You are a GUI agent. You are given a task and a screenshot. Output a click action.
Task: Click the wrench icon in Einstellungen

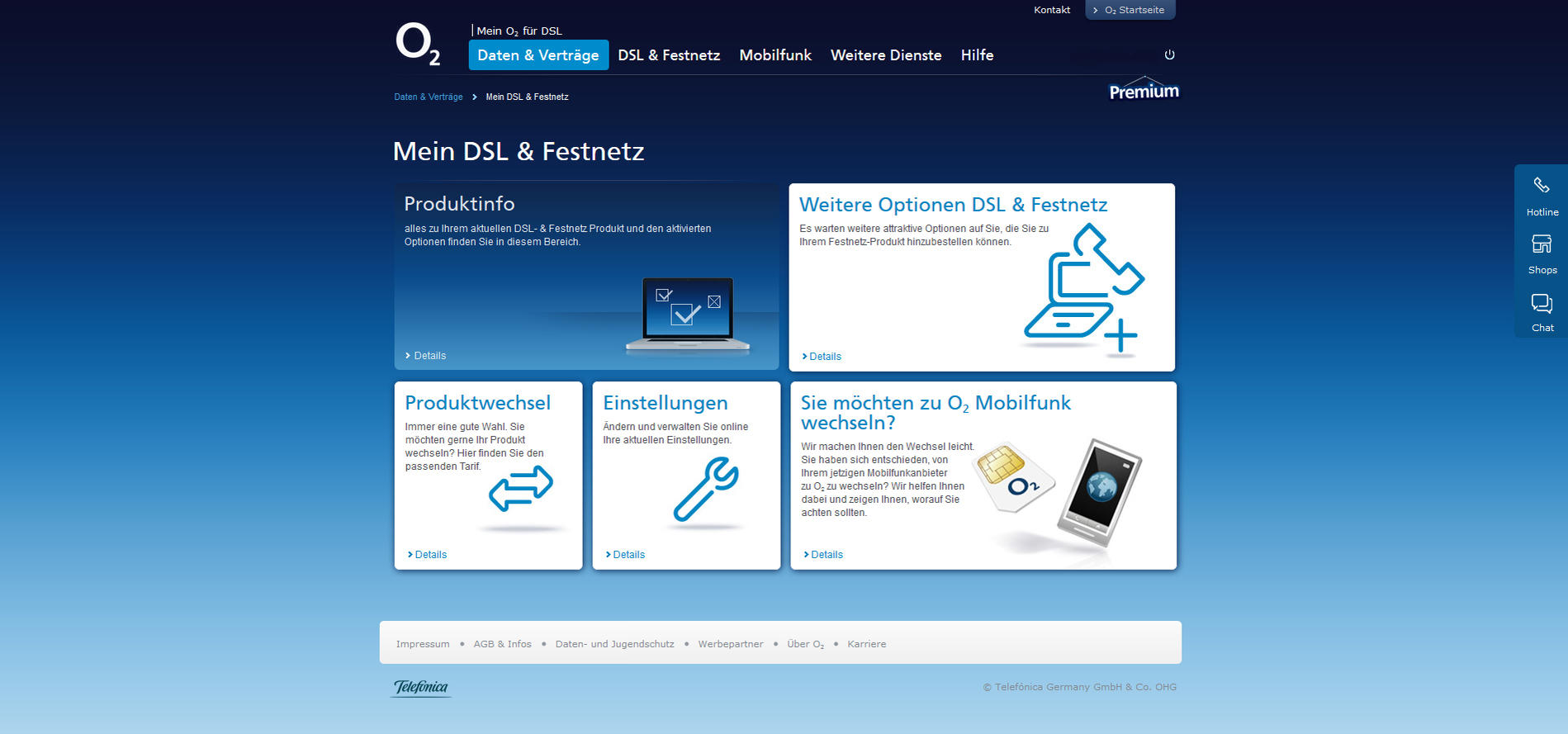[x=706, y=490]
